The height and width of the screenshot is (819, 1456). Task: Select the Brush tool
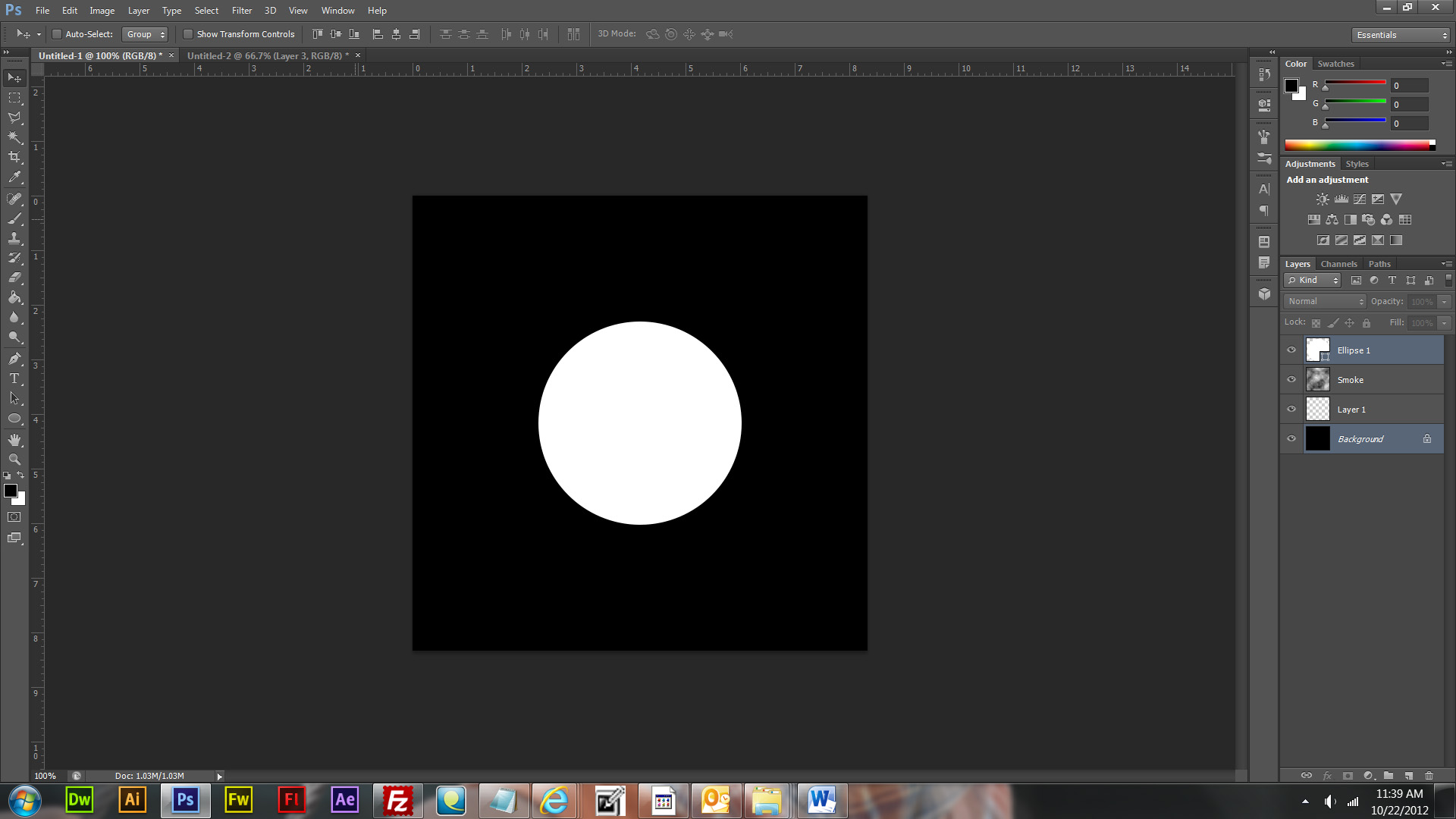click(14, 219)
